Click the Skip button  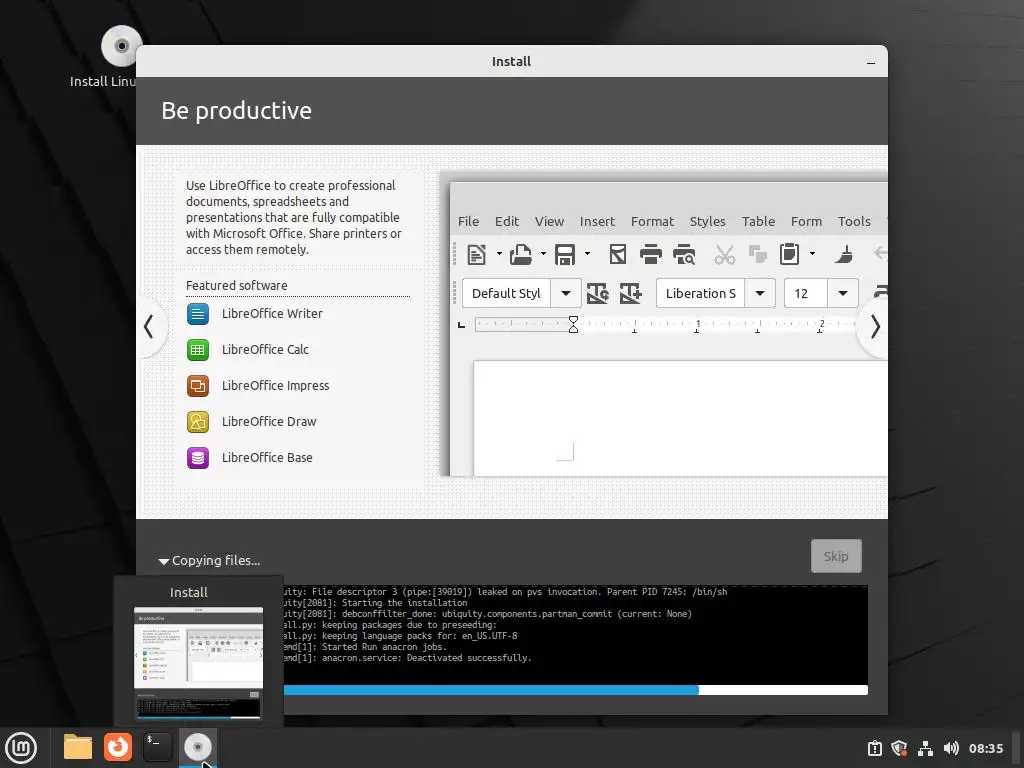836,556
